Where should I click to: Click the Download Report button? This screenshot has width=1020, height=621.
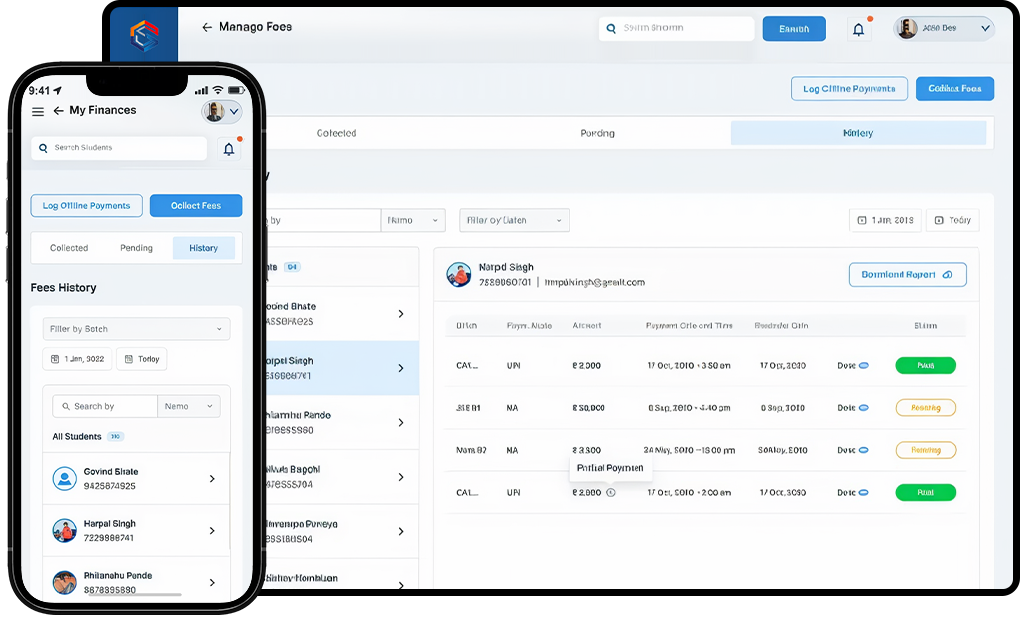(907, 275)
